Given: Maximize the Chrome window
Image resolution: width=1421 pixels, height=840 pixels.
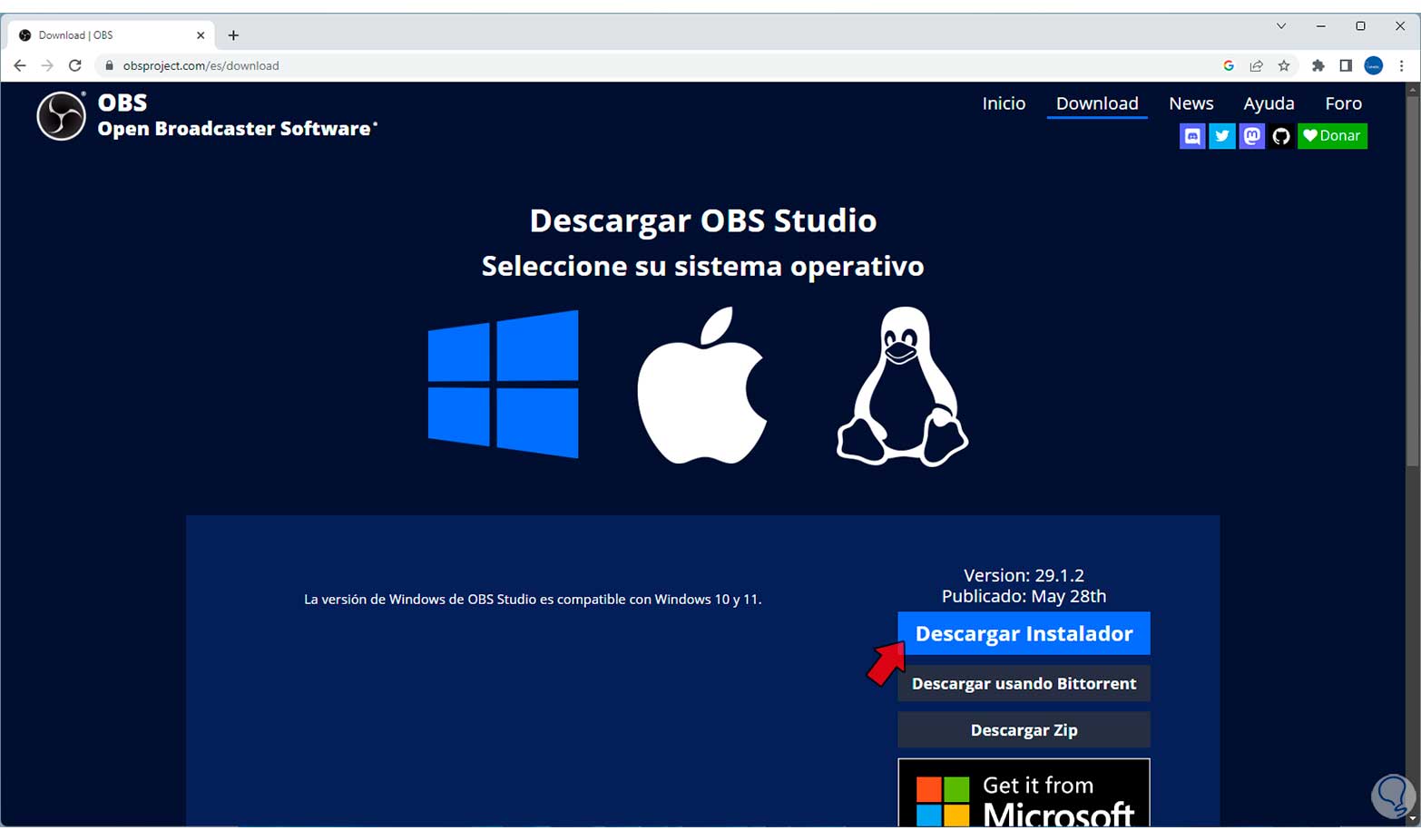Looking at the screenshot, I should point(1360,26).
